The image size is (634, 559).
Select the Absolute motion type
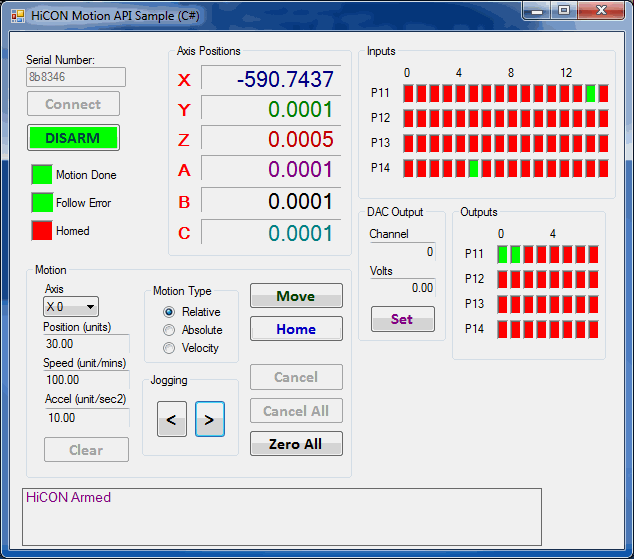(x=169, y=330)
